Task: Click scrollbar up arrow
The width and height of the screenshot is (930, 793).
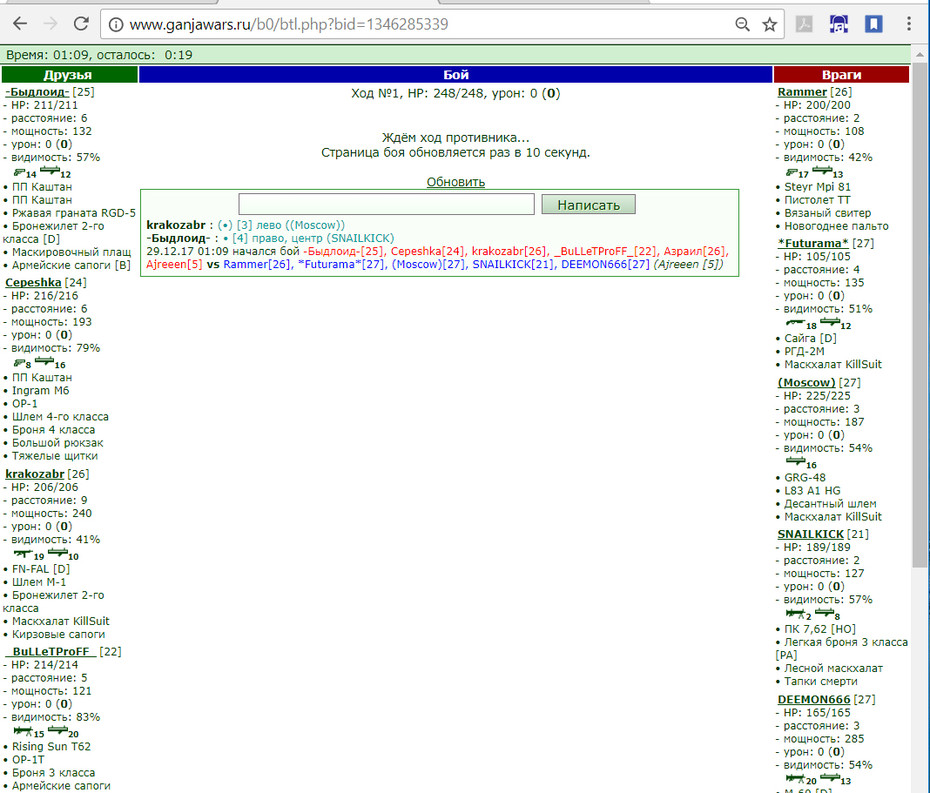Action: coord(920,54)
